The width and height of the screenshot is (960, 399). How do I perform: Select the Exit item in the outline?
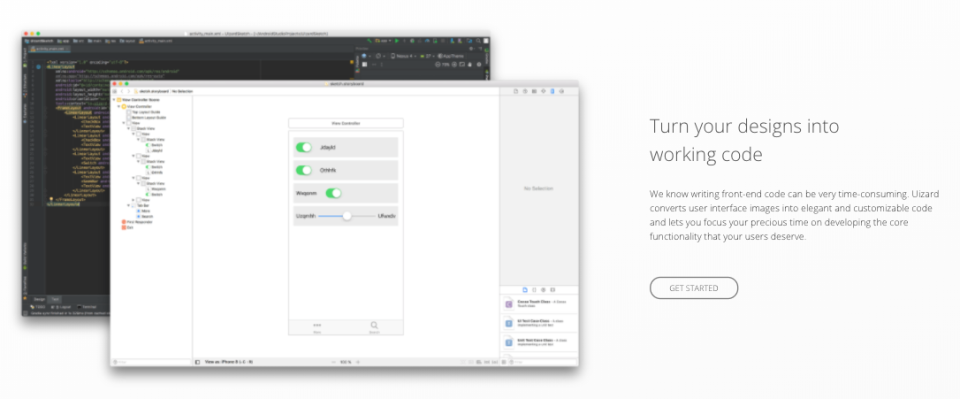click(x=127, y=228)
